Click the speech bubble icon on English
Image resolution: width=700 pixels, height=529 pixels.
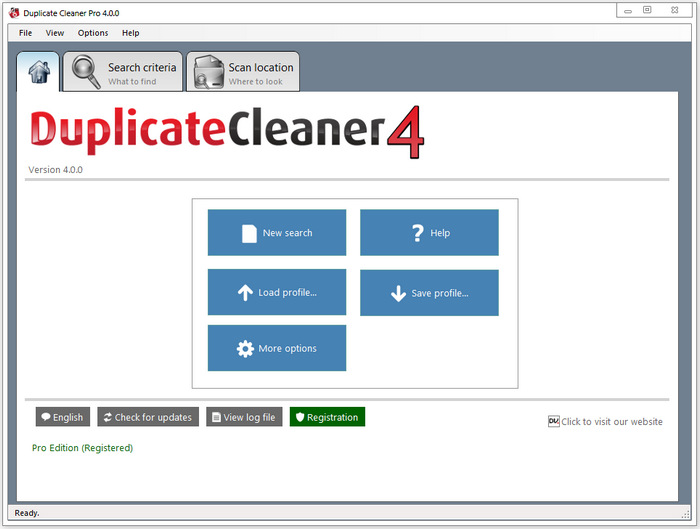click(x=46, y=417)
